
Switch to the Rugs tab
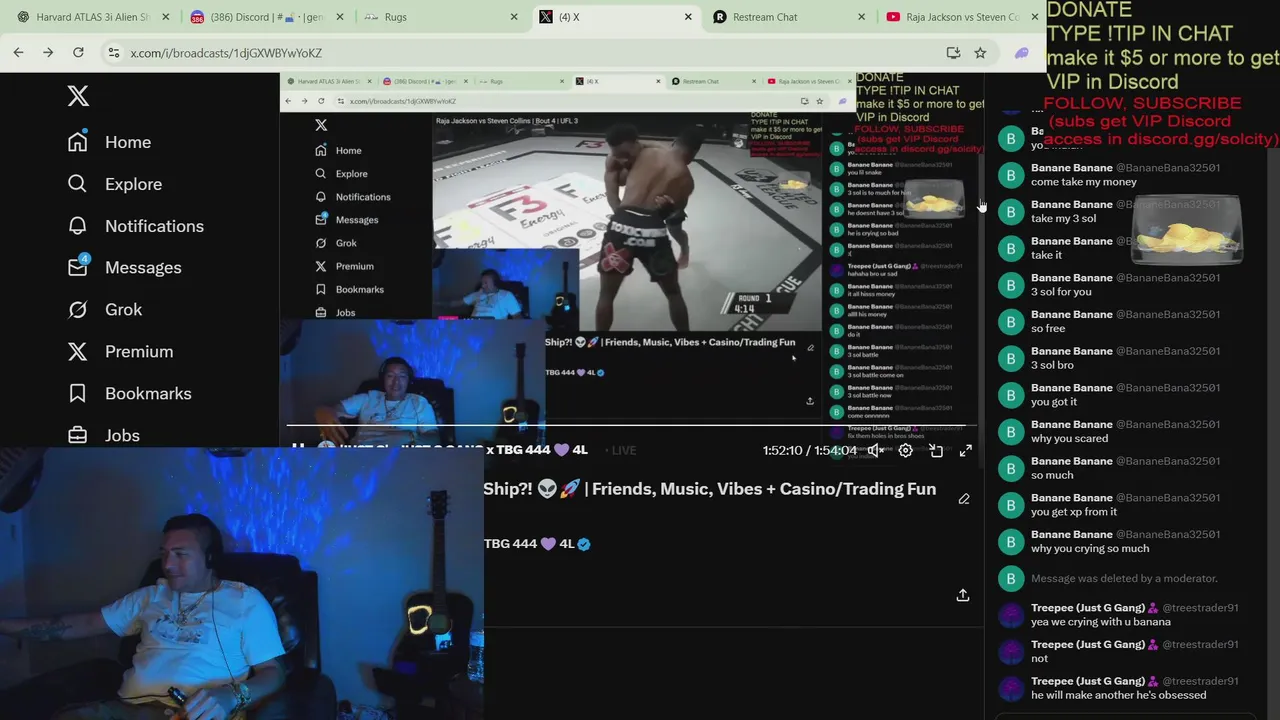(440, 17)
